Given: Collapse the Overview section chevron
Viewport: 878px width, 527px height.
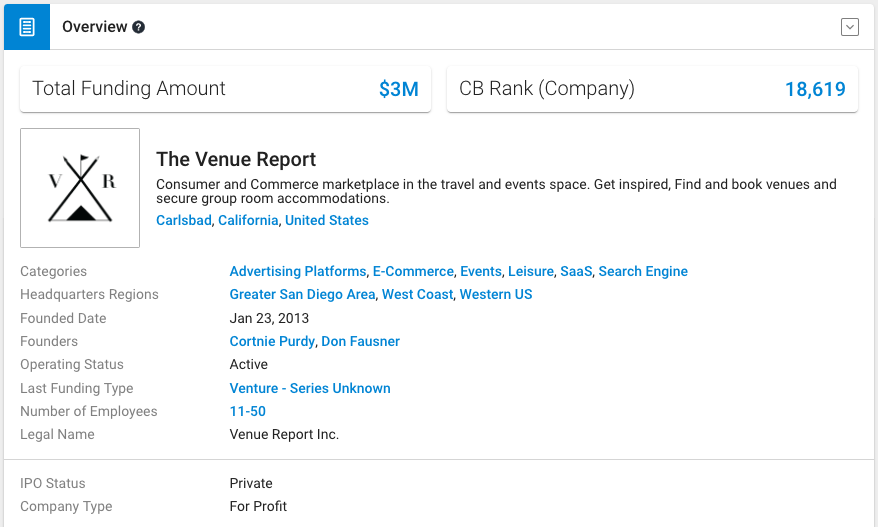Looking at the screenshot, I should pyautogui.click(x=849, y=27).
